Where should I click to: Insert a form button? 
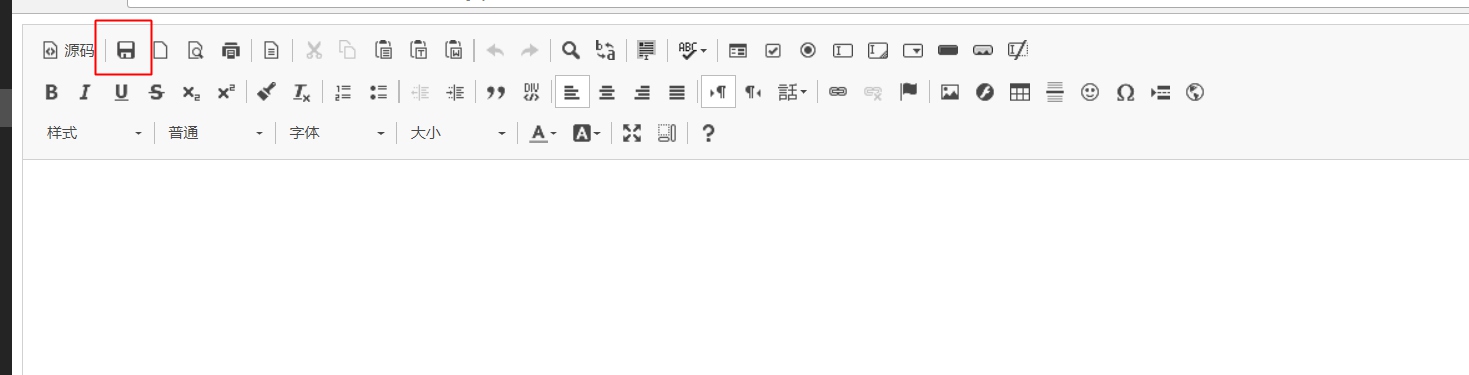(948, 50)
